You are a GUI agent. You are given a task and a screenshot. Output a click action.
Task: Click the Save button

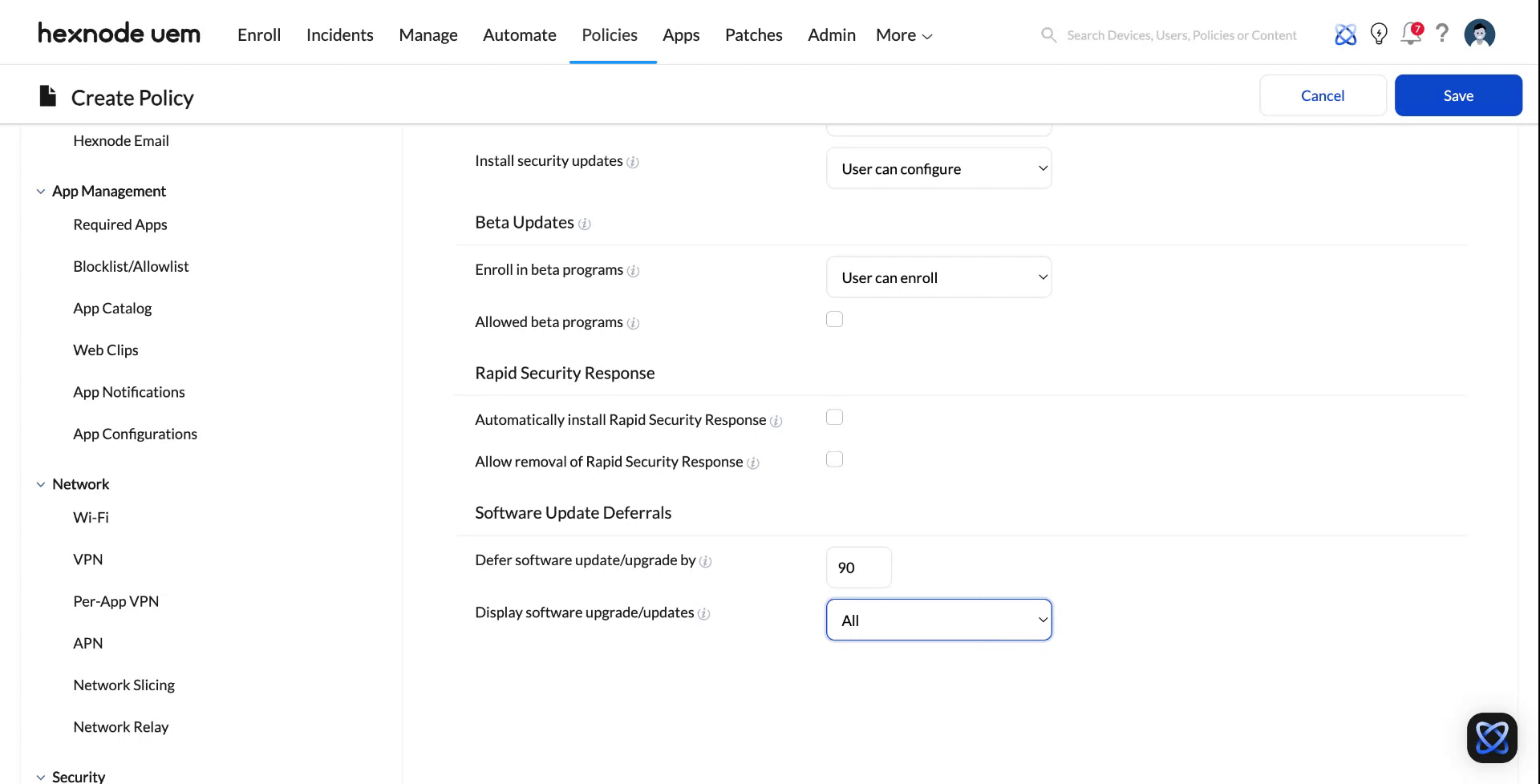click(x=1458, y=95)
